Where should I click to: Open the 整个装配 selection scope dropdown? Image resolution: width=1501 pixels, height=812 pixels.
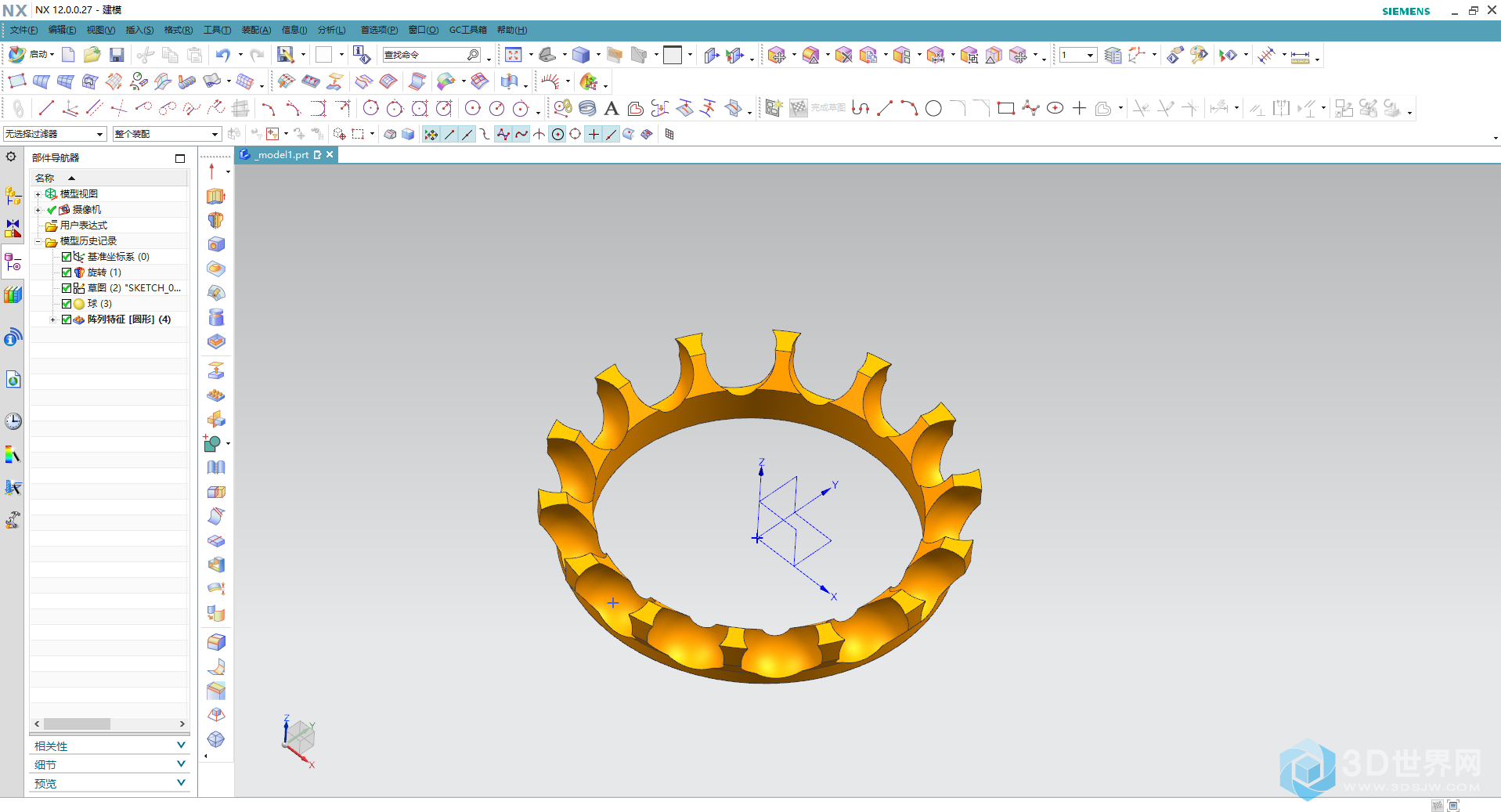167,134
